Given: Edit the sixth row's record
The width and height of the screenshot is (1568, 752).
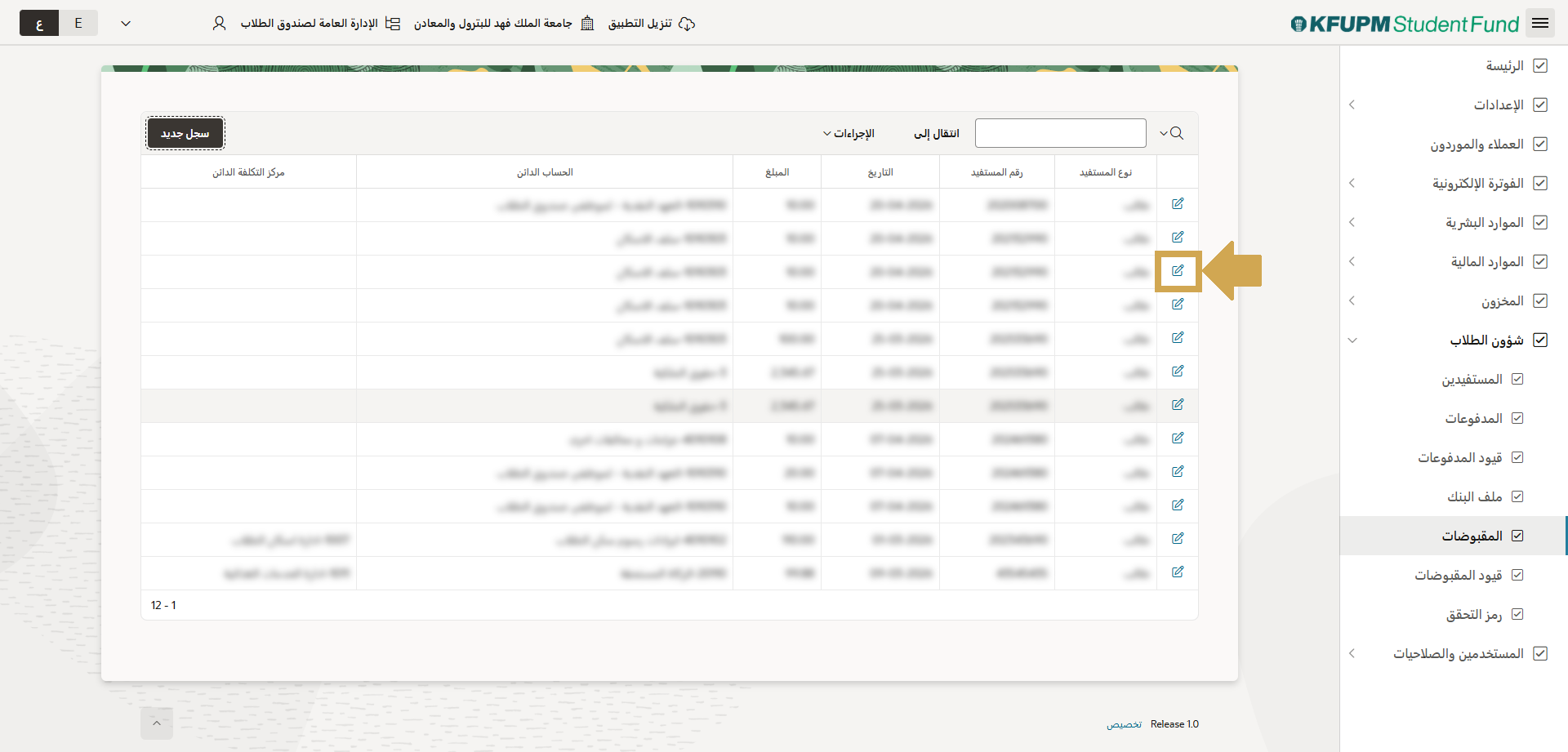Looking at the screenshot, I should click(x=1178, y=372).
